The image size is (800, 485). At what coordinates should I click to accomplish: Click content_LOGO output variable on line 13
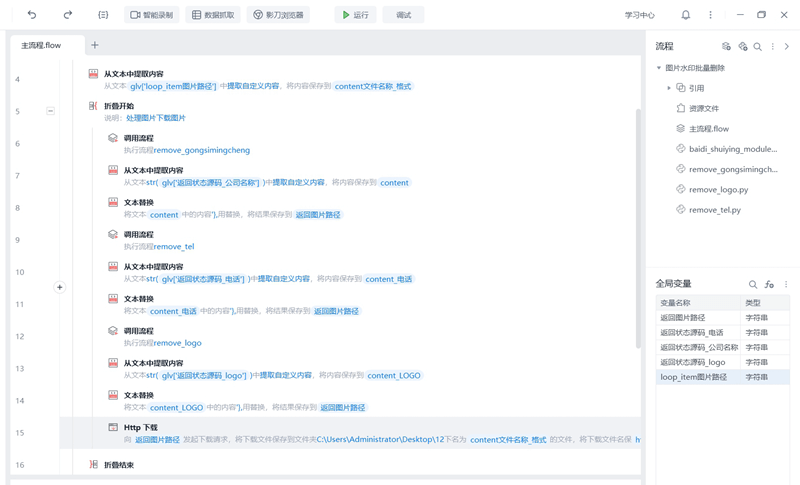click(394, 375)
